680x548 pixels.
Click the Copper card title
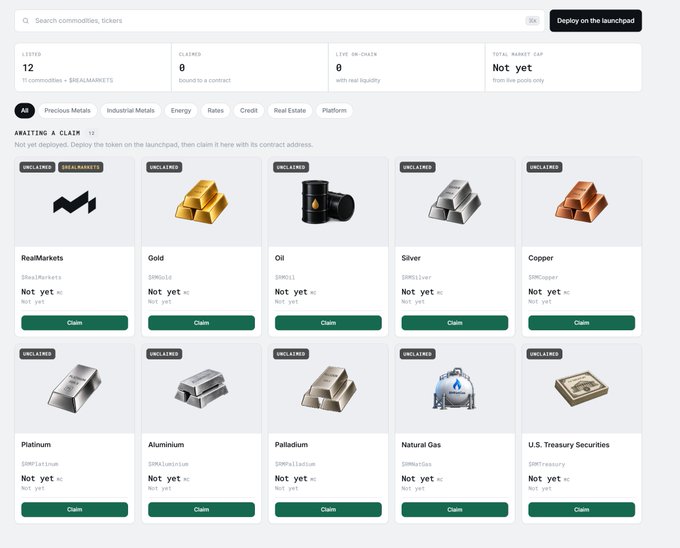(540, 258)
